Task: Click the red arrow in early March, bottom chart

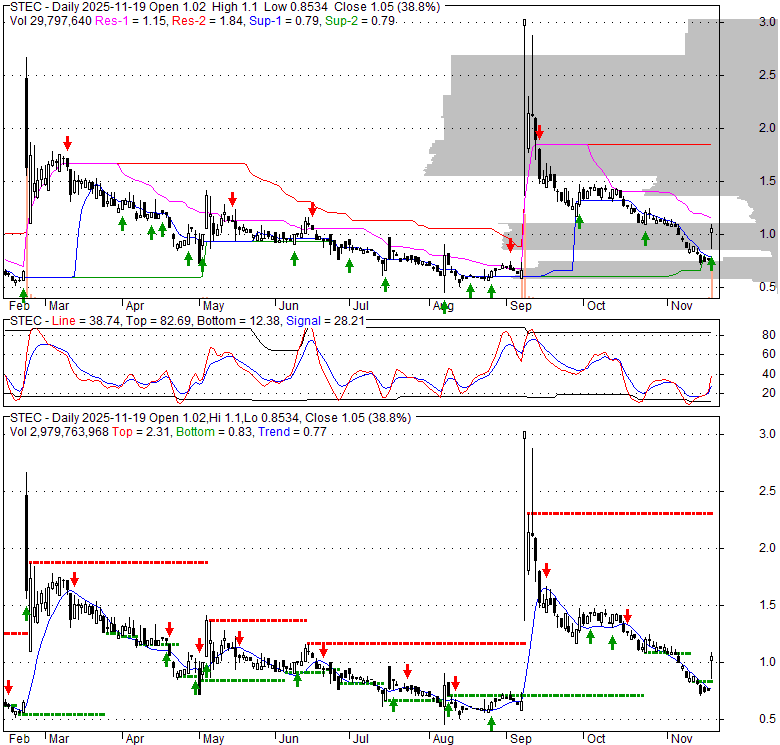Action: point(75,579)
